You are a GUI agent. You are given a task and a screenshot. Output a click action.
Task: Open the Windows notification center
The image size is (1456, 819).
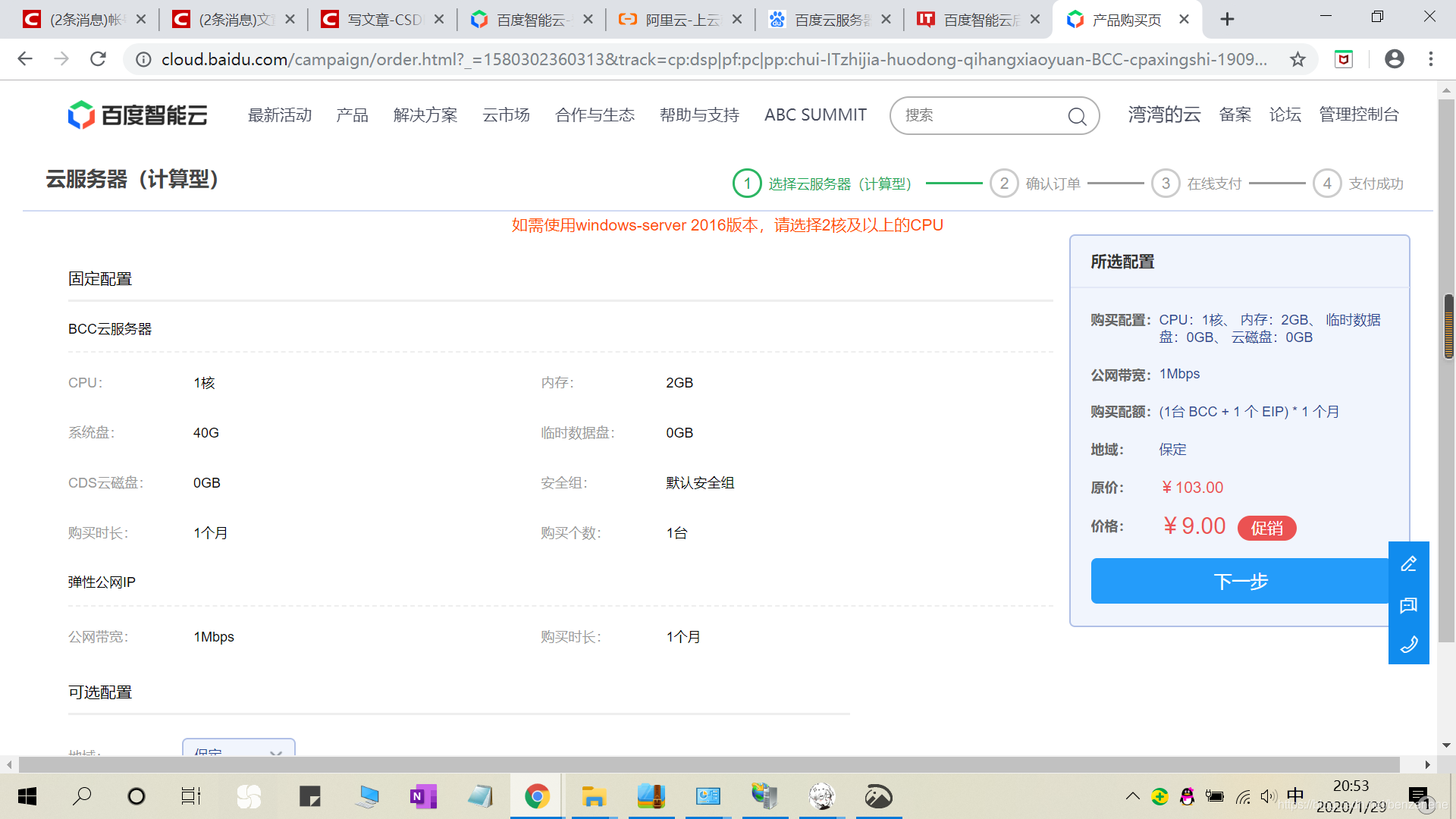click(x=1417, y=796)
